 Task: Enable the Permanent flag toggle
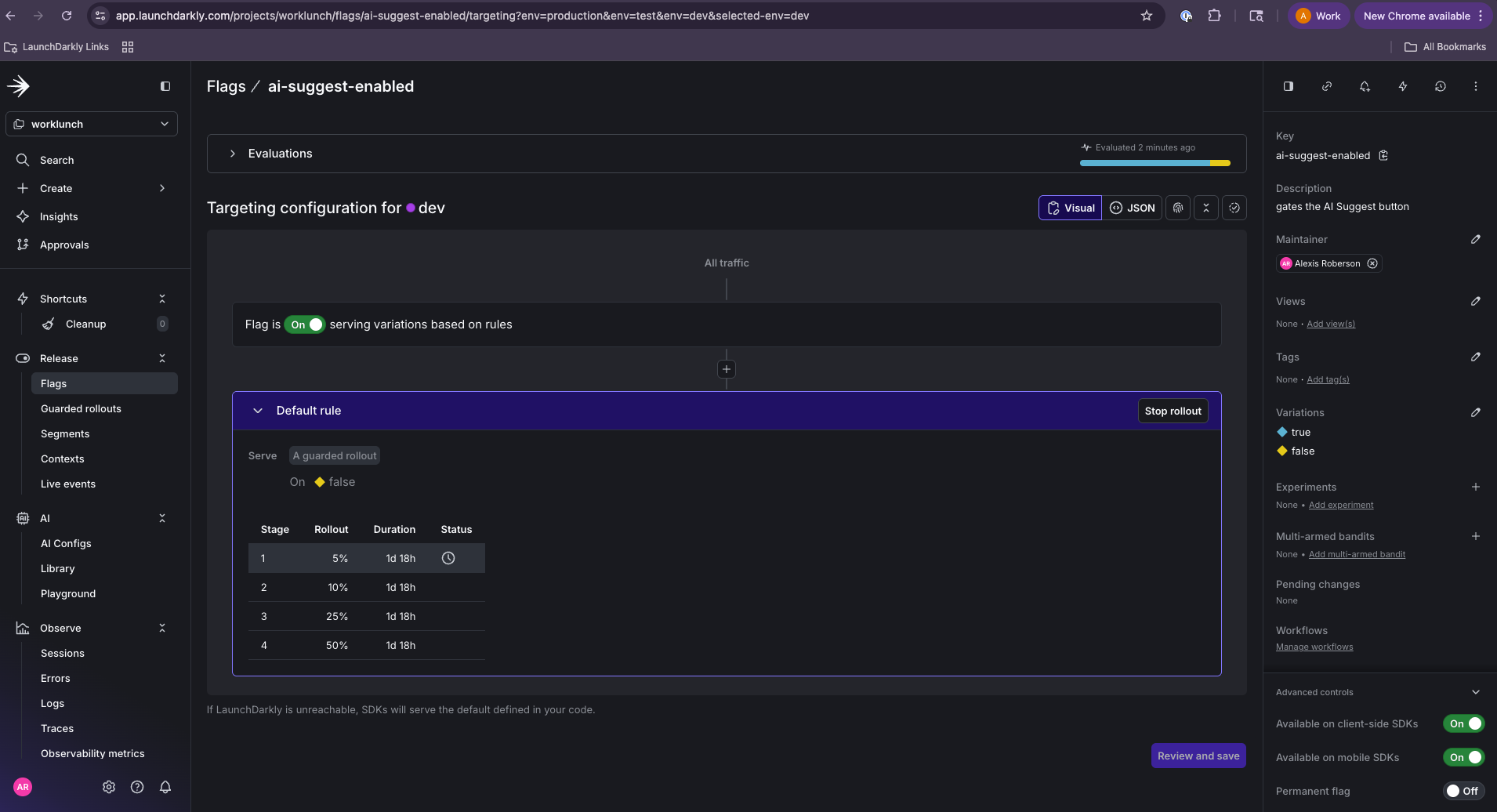coord(1463,791)
